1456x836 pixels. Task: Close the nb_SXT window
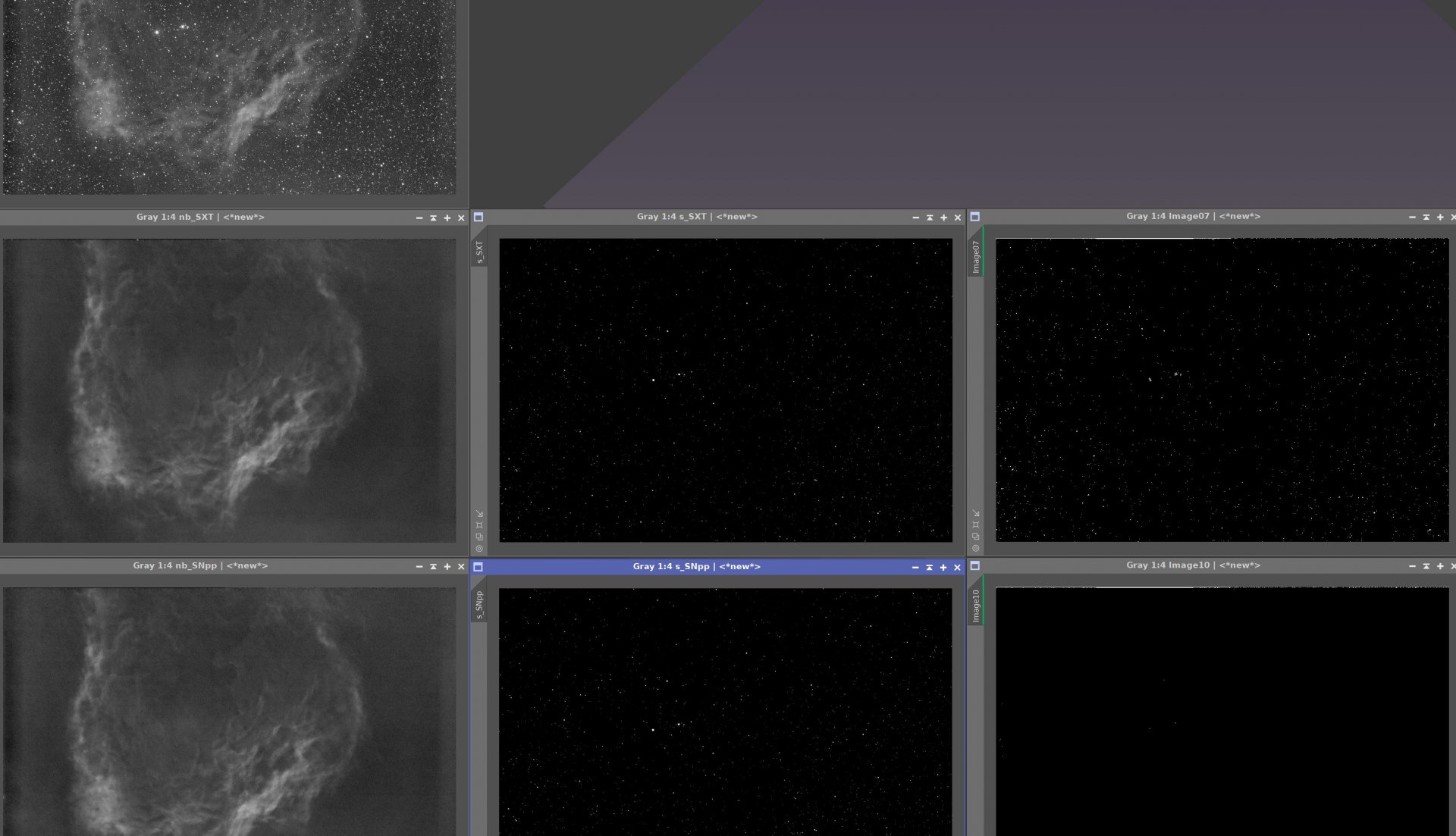(461, 218)
